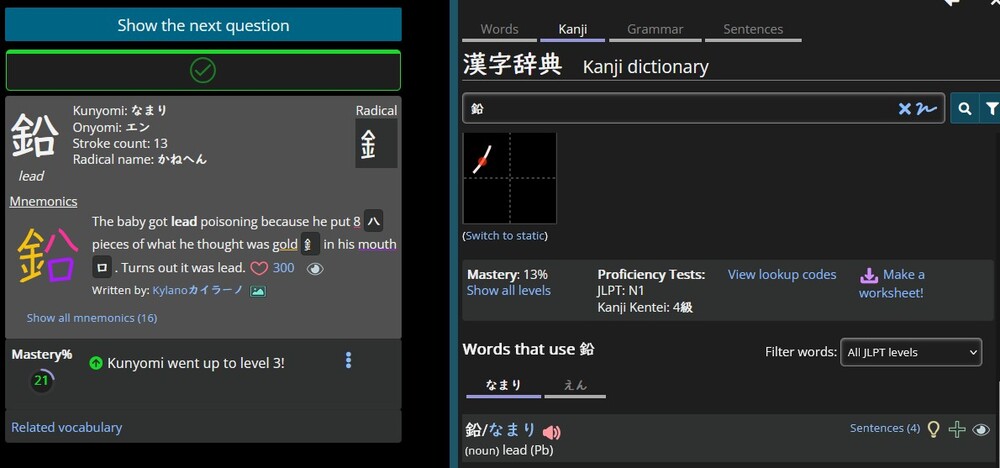The height and width of the screenshot is (468, 1000).
Task: Click the heart icon beside 300 likes
Action: 259,268
